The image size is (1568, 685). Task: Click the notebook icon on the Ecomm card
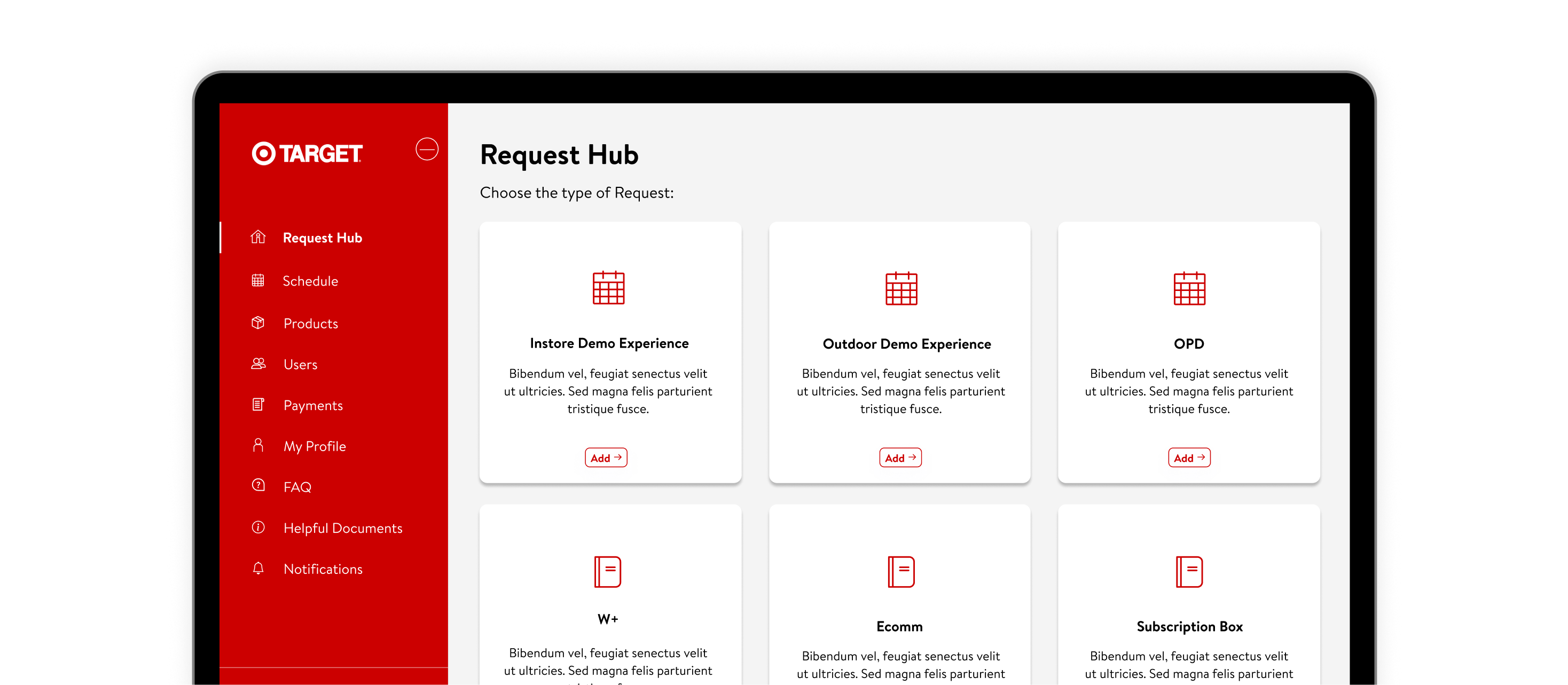point(900,572)
